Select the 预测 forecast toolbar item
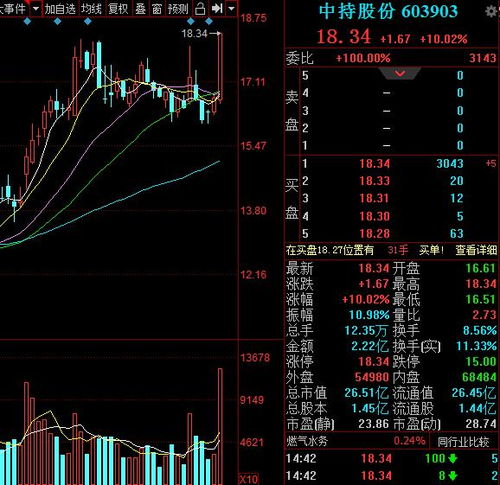Image resolution: width=500 pixels, height=485 pixels. click(178, 9)
